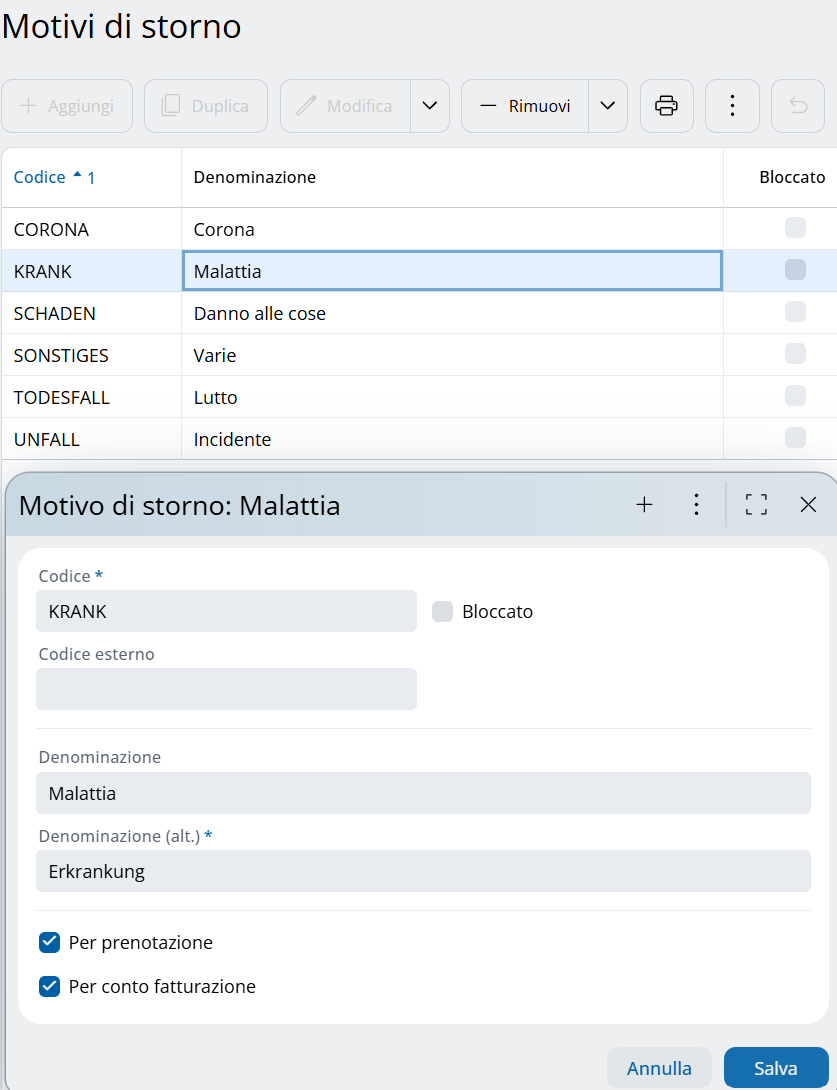Open the toolbar three-dot more options menu
Screen dimensions: 837x1090
(732, 106)
